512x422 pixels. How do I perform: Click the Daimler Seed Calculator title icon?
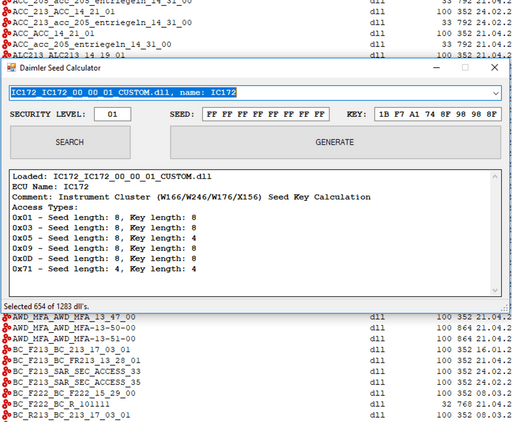(x=11, y=68)
